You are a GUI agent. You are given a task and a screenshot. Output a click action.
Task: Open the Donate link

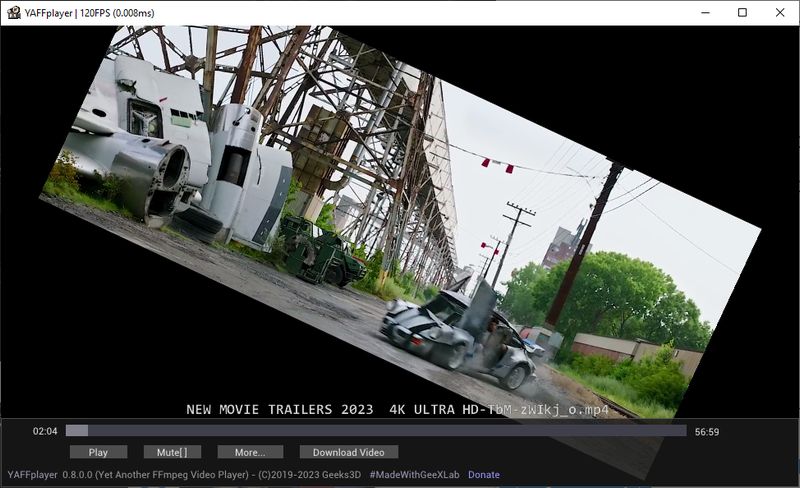(x=484, y=475)
